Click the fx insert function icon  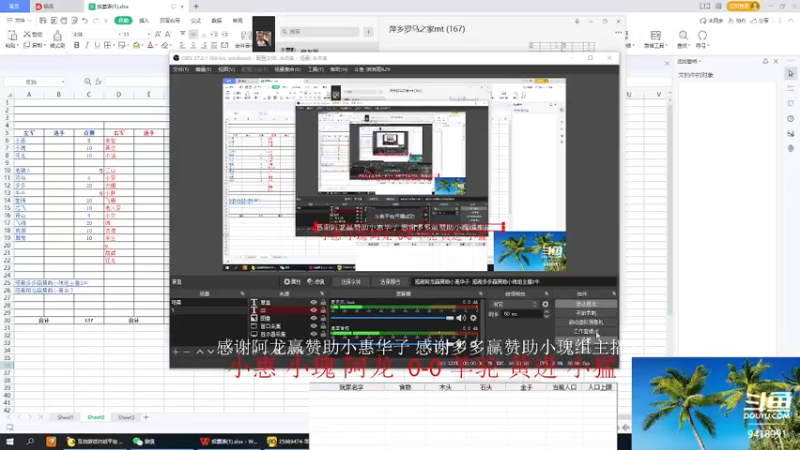pos(98,82)
